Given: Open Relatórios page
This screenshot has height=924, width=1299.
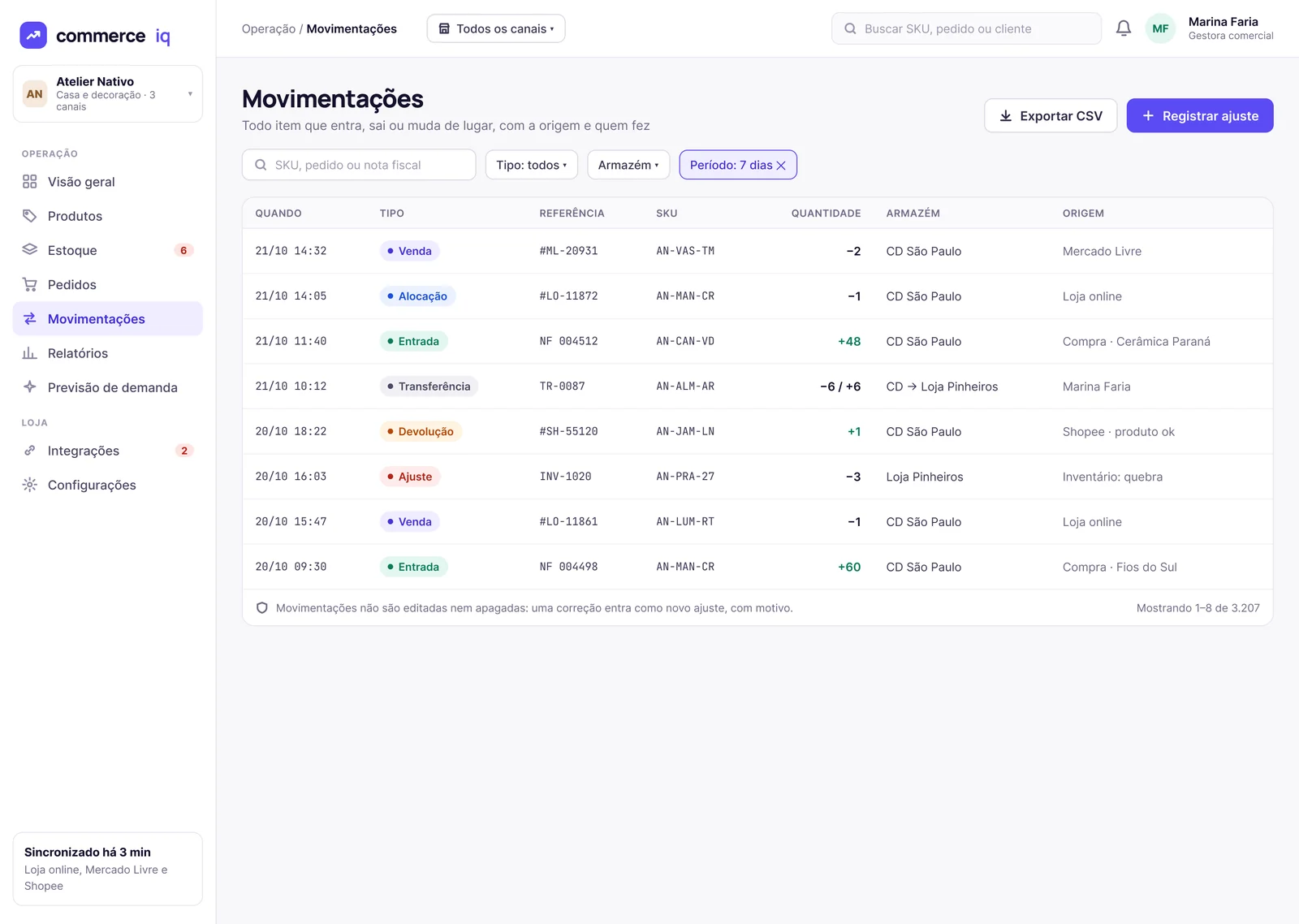Looking at the screenshot, I should (107, 353).
